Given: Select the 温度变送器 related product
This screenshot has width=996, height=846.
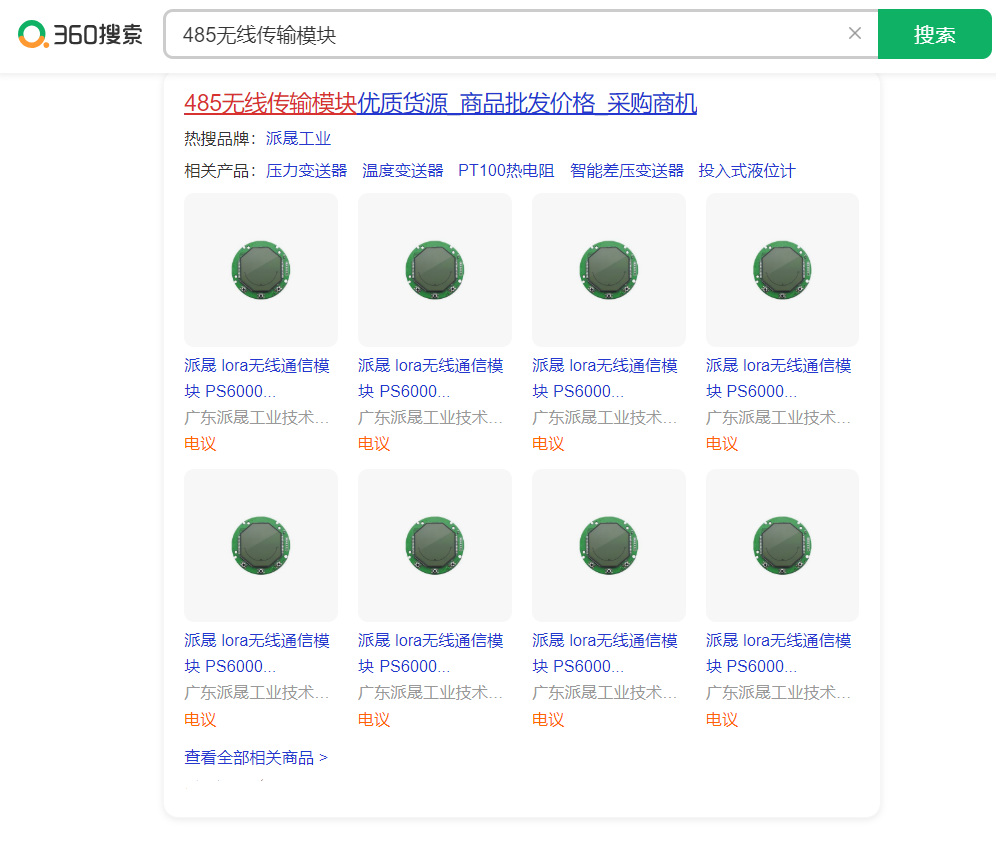Looking at the screenshot, I should (402, 170).
